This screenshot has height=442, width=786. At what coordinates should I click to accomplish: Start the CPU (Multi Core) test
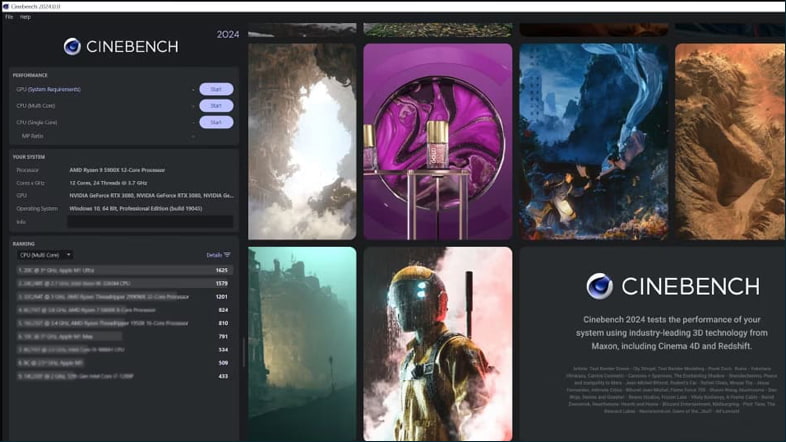pos(216,106)
